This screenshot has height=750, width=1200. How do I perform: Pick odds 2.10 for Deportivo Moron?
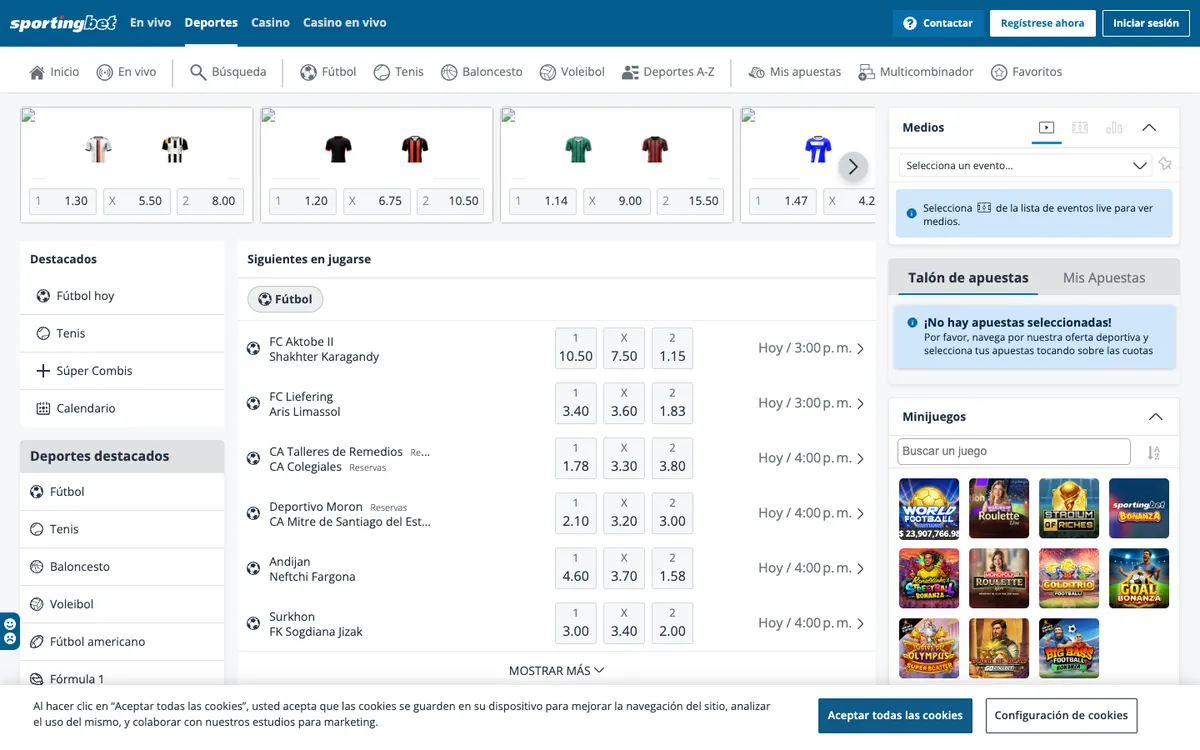tap(576, 513)
